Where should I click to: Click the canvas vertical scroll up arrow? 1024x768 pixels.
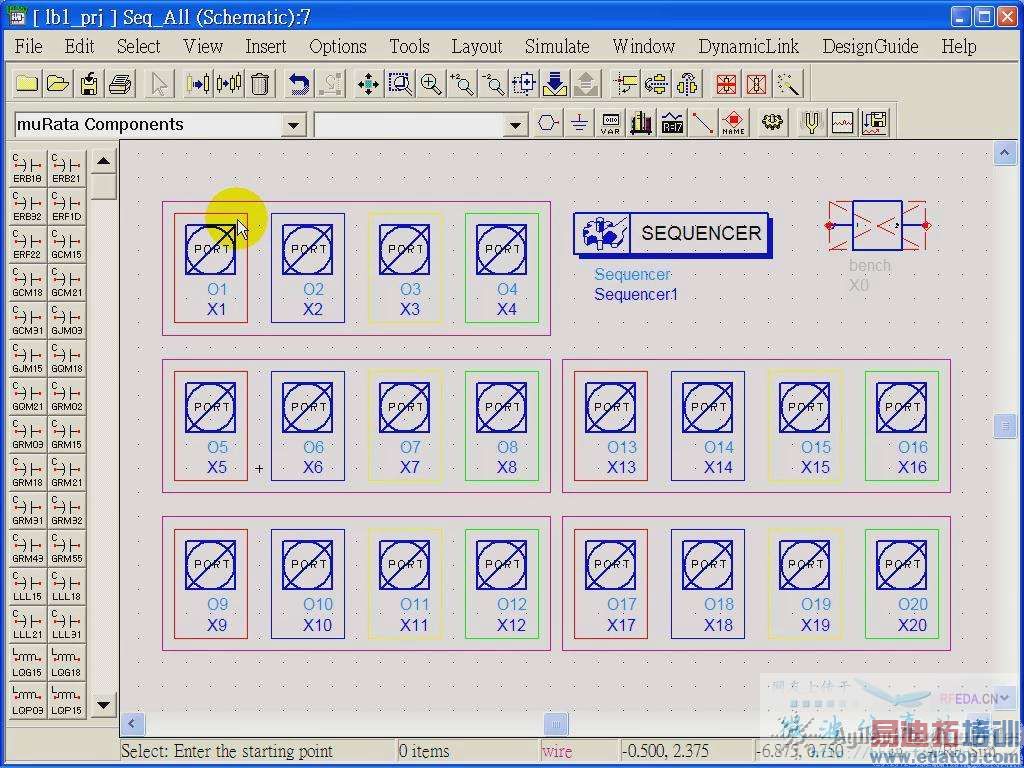[x=1004, y=154]
